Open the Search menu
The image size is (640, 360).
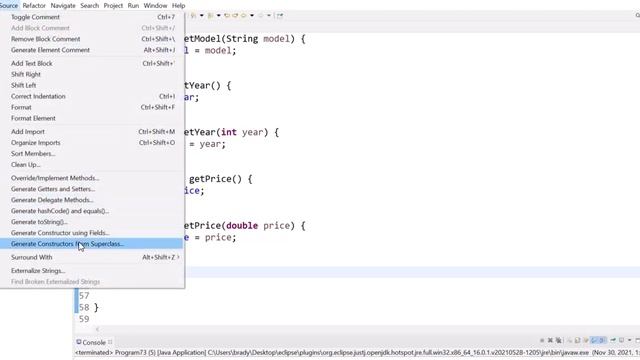click(x=89, y=6)
